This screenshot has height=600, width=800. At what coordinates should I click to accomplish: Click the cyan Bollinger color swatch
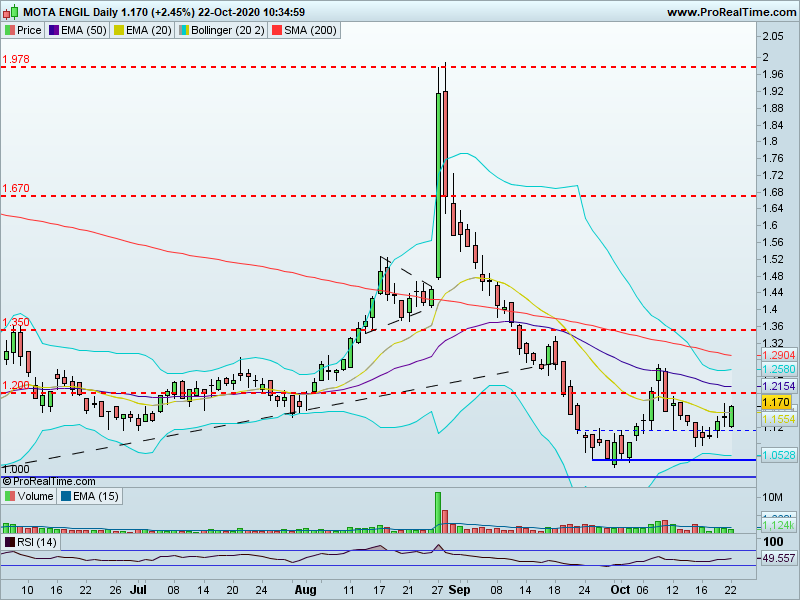click(183, 31)
